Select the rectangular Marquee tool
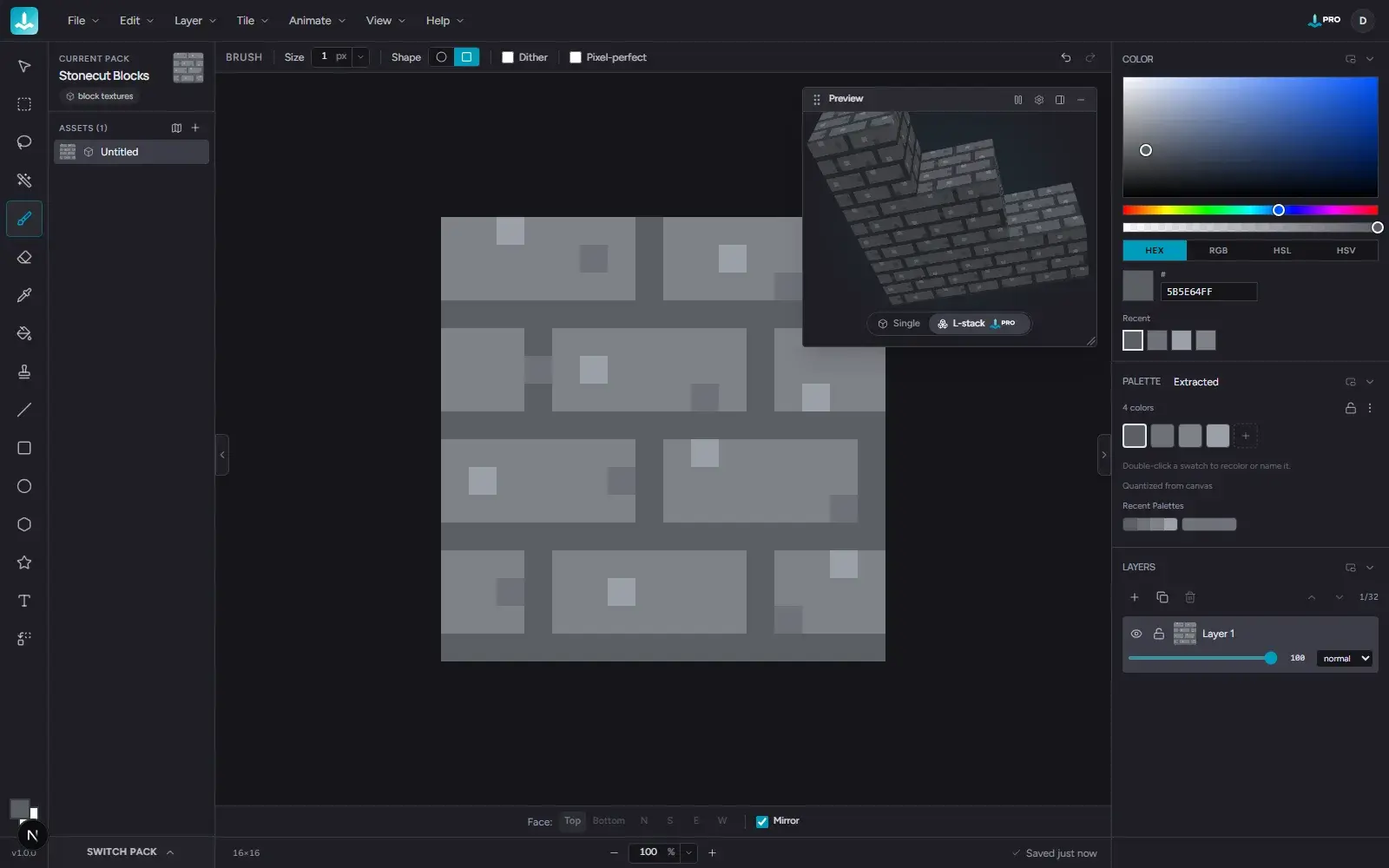This screenshot has width=1389, height=868. (24, 104)
